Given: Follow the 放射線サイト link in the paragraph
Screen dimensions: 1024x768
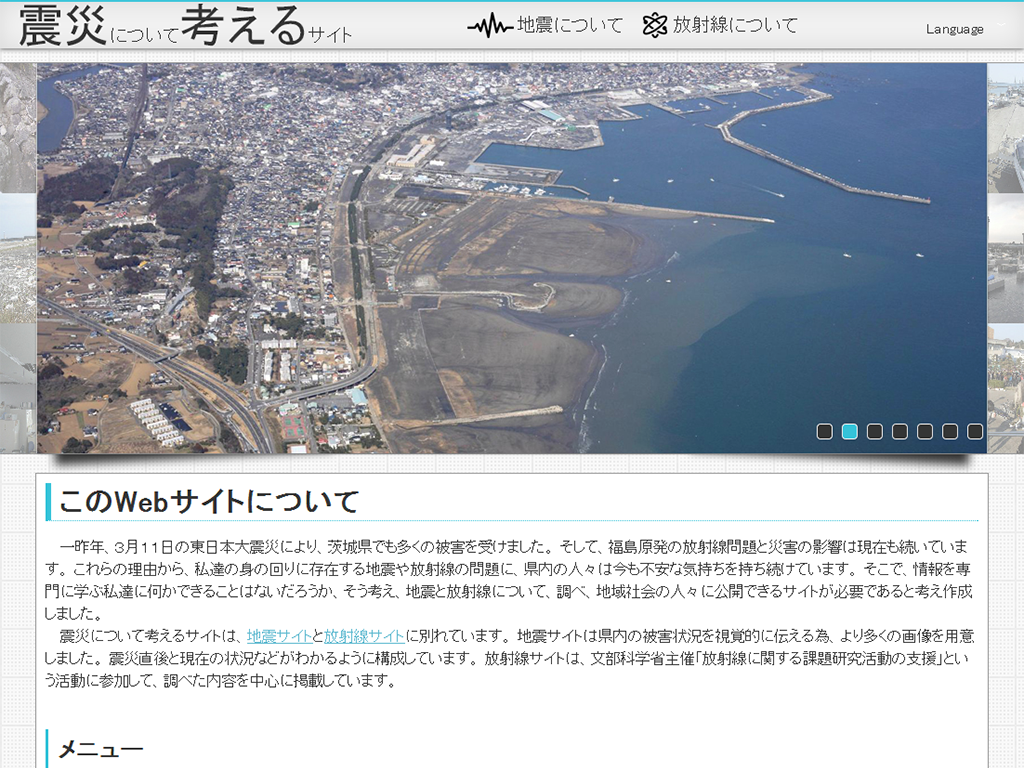Looking at the screenshot, I should pyautogui.click(x=364, y=636).
